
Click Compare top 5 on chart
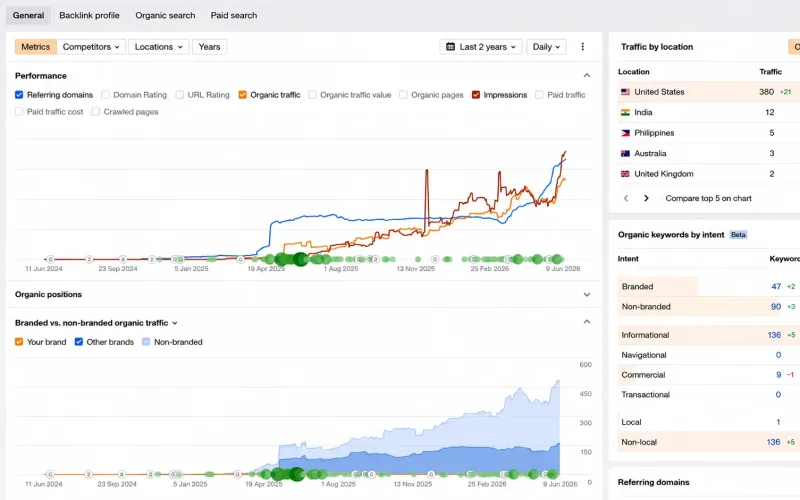coord(708,198)
